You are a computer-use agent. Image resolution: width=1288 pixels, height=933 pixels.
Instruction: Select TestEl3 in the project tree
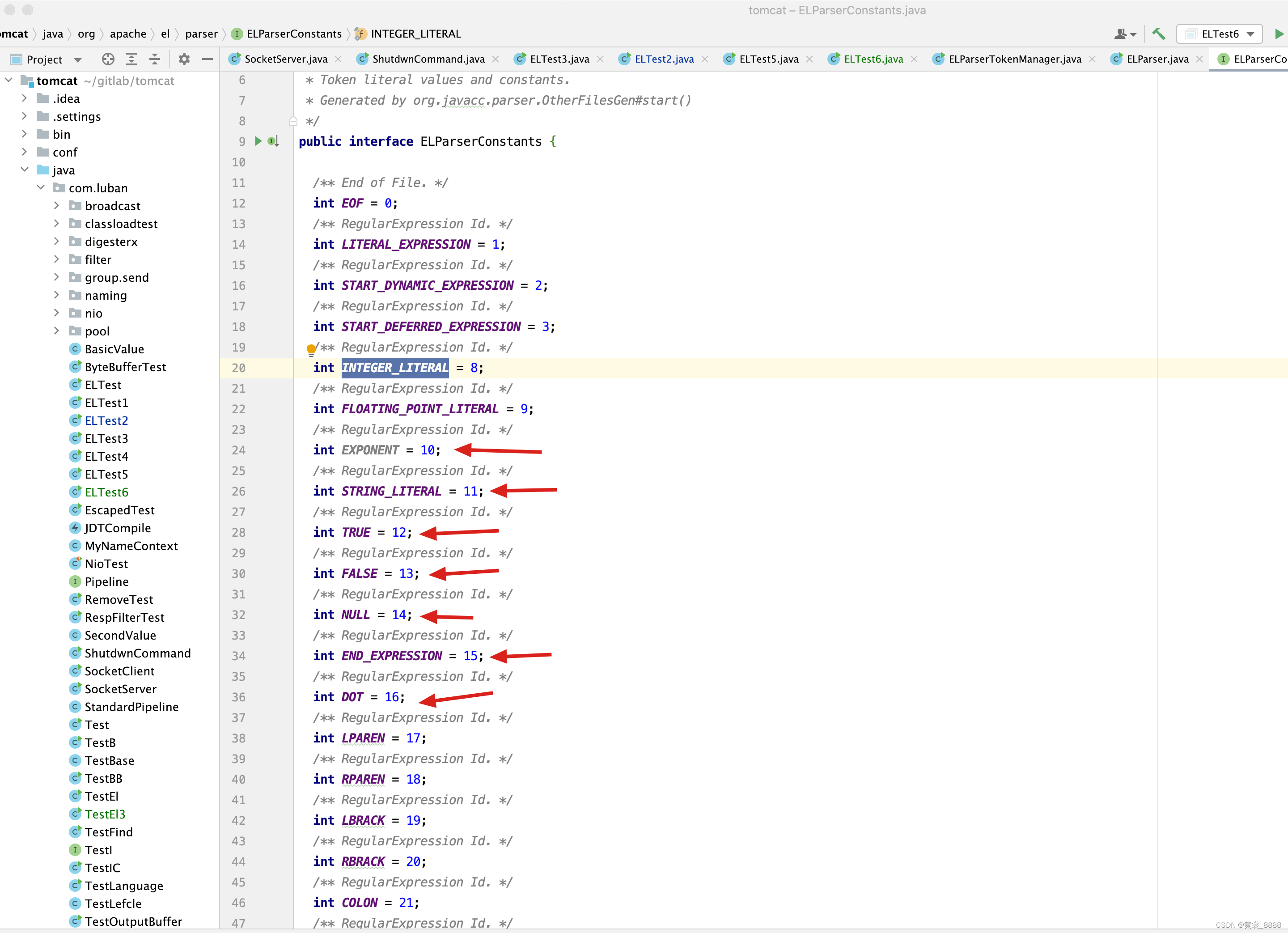[97, 814]
